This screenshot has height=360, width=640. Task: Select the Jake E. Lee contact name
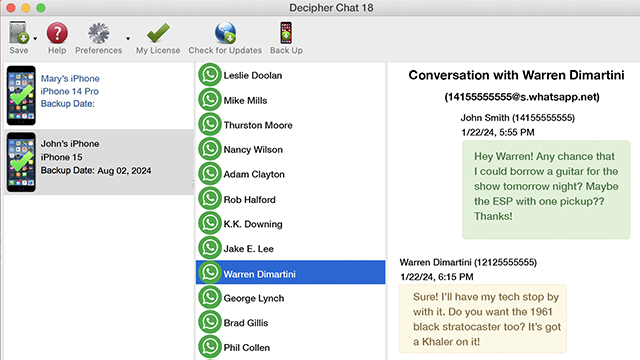tap(249, 249)
